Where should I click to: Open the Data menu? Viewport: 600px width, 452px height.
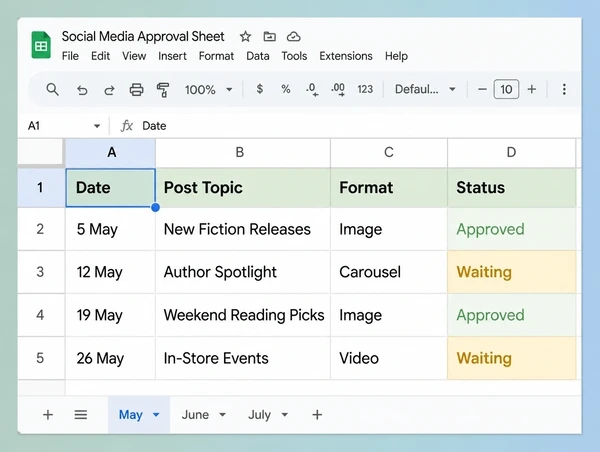pos(258,56)
